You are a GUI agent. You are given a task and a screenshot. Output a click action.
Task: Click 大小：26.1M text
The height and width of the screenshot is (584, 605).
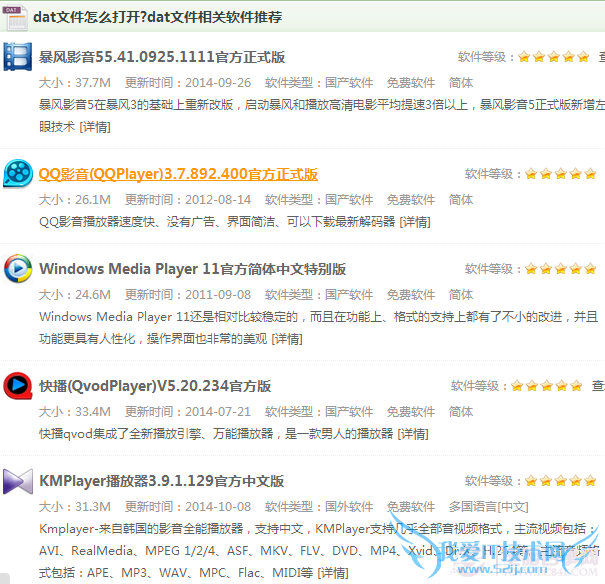(75, 200)
